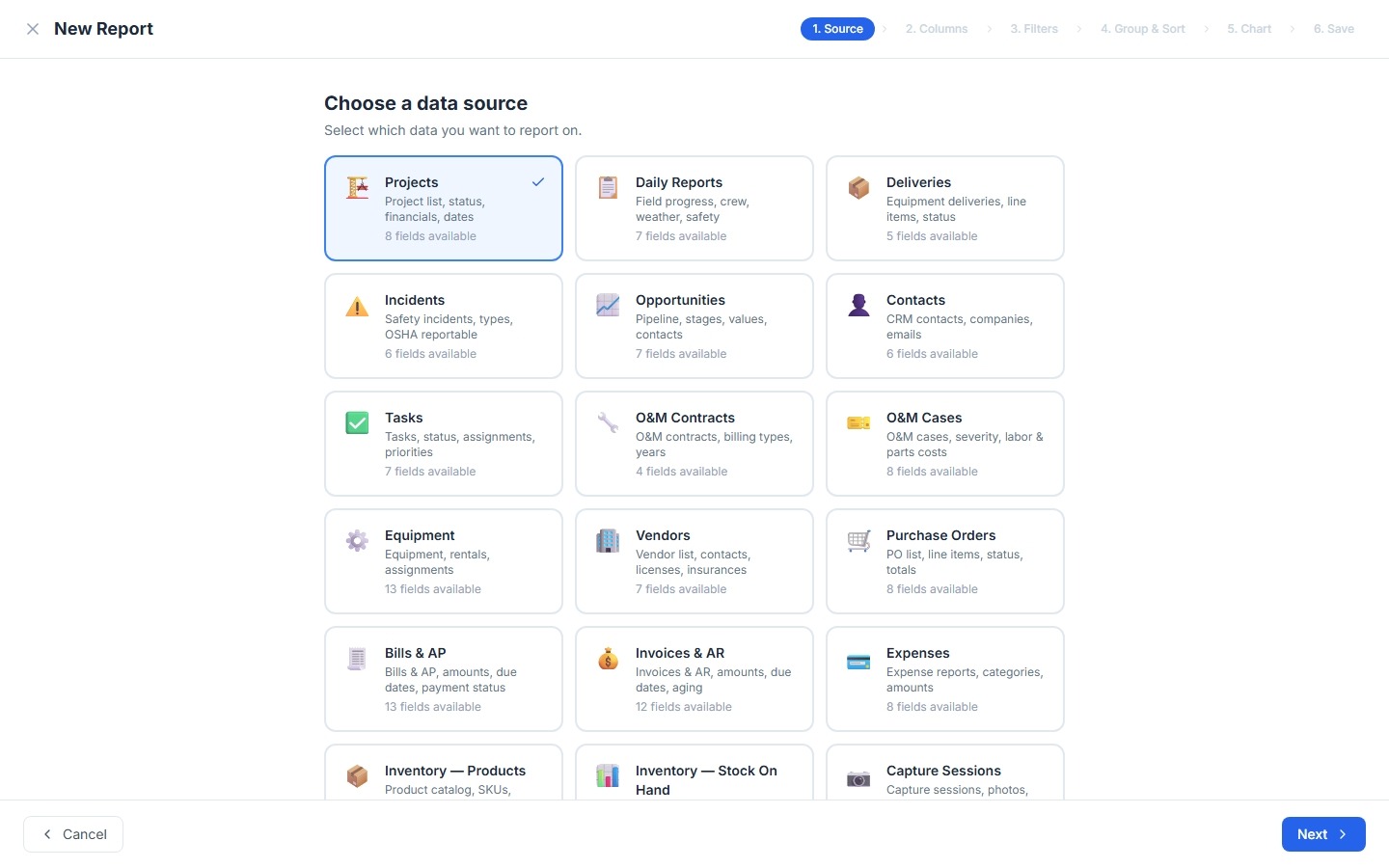This screenshot has height=868, width=1389.
Task: Close the New Report wizard
Action: [x=33, y=29]
